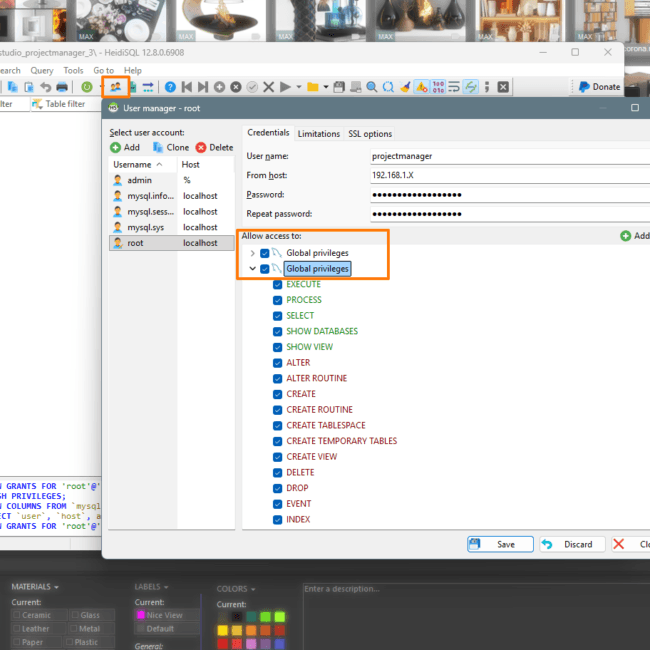650x650 pixels.
Task: Uncheck the DROP privilege checkbox
Action: click(x=278, y=488)
